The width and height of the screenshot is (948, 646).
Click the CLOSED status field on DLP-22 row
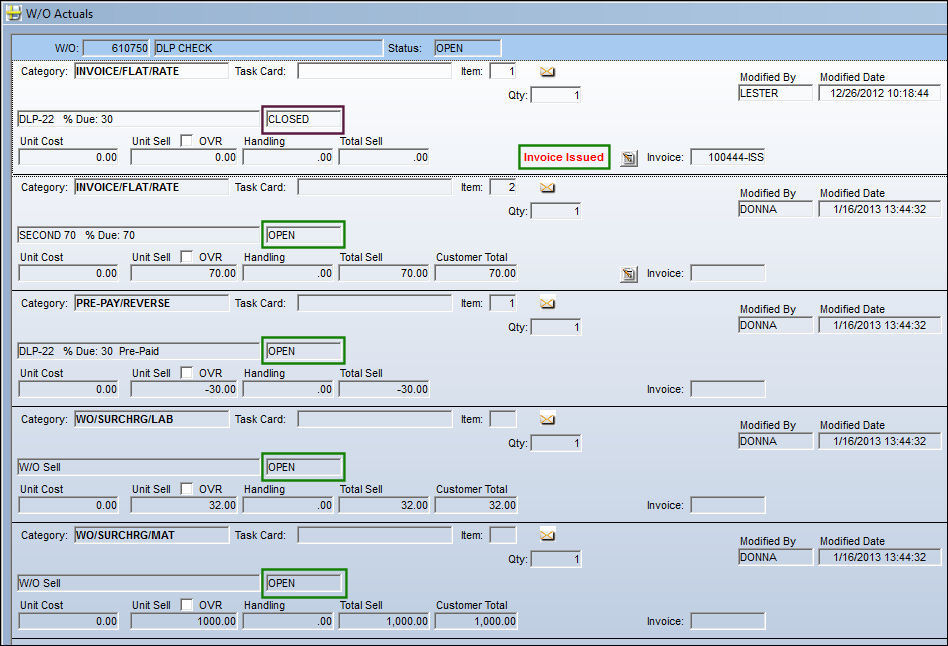tap(303, 120)
